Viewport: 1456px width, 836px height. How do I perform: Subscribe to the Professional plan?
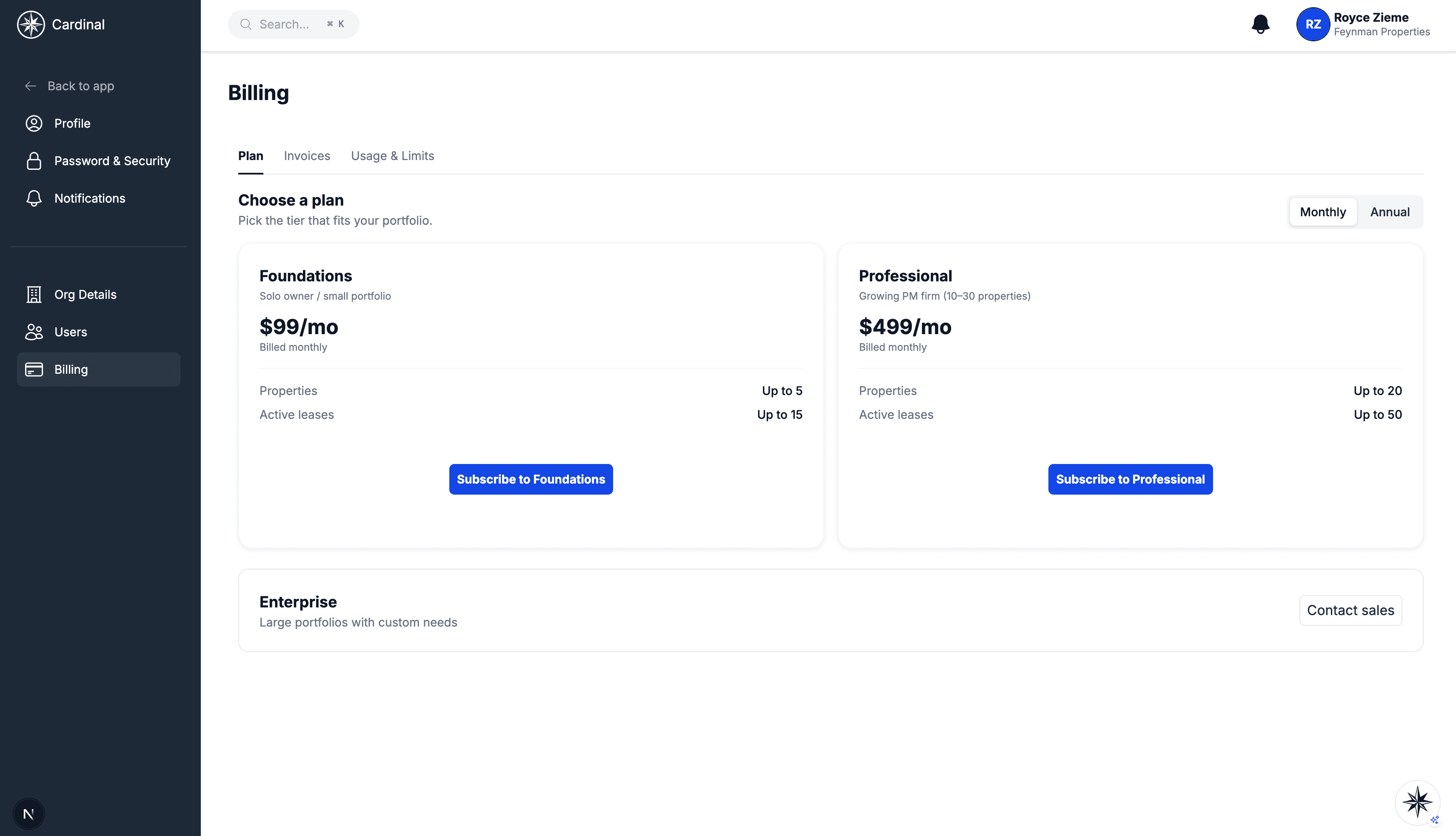coord(1131,479)
